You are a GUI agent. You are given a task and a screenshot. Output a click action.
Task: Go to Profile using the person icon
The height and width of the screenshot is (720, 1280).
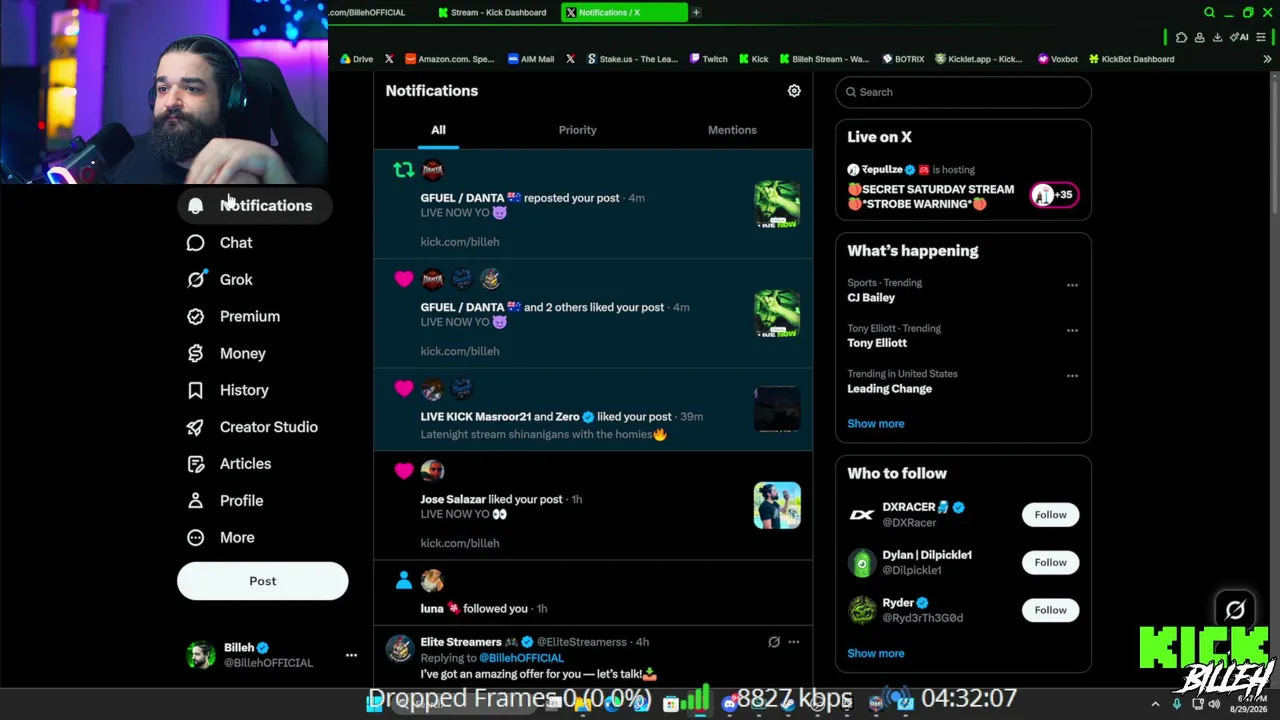point(196,500)
